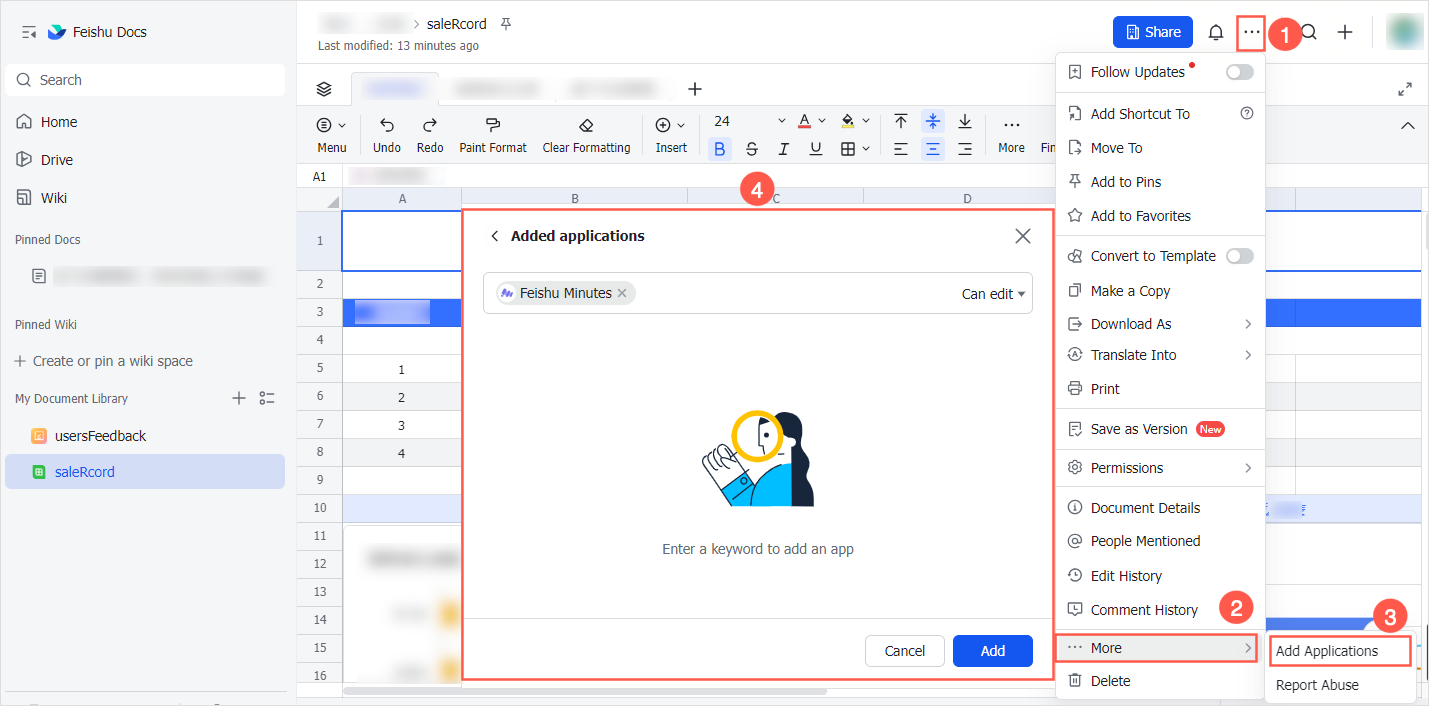Screen dimensions: 1429x706
Task: Click the Clear Formatting eraser
Action: (586, 125)
